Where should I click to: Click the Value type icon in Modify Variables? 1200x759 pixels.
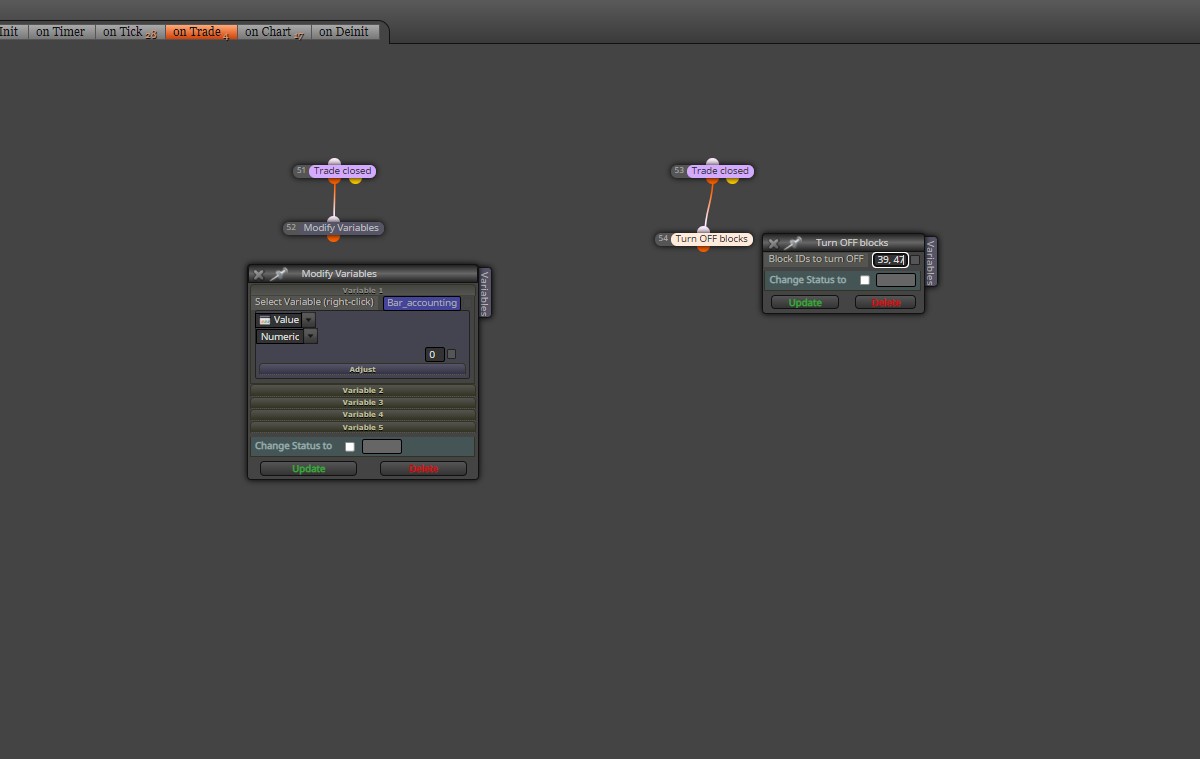click(264, 320)
